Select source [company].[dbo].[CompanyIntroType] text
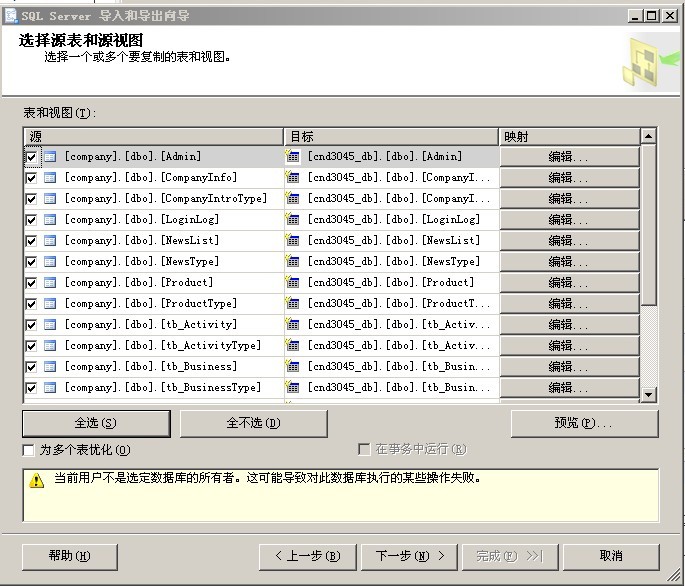This screenshot has height=586, width=685. [x=166, y=198]
